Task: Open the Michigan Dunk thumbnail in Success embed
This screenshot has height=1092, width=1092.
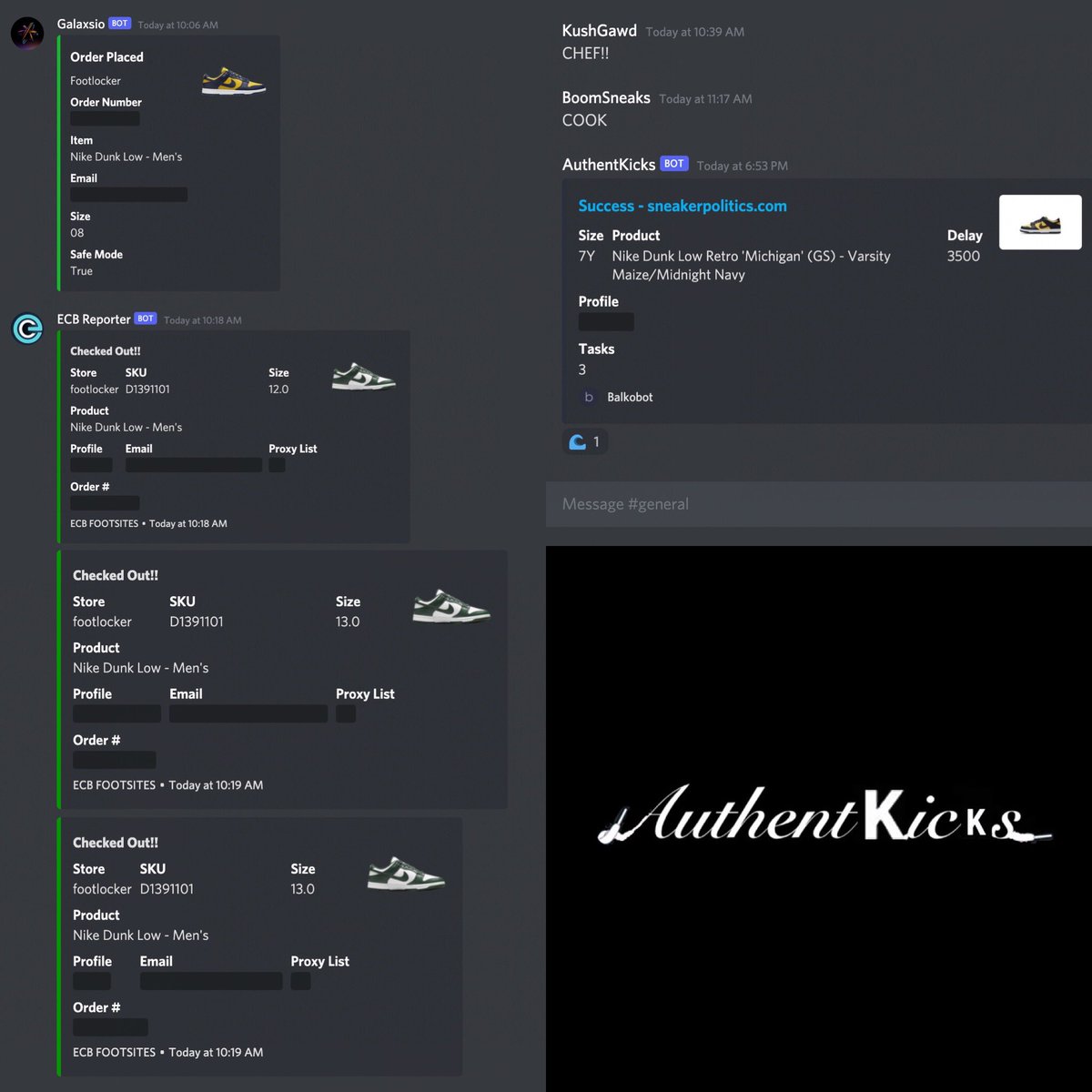Action: click(x=1040, y=222)
